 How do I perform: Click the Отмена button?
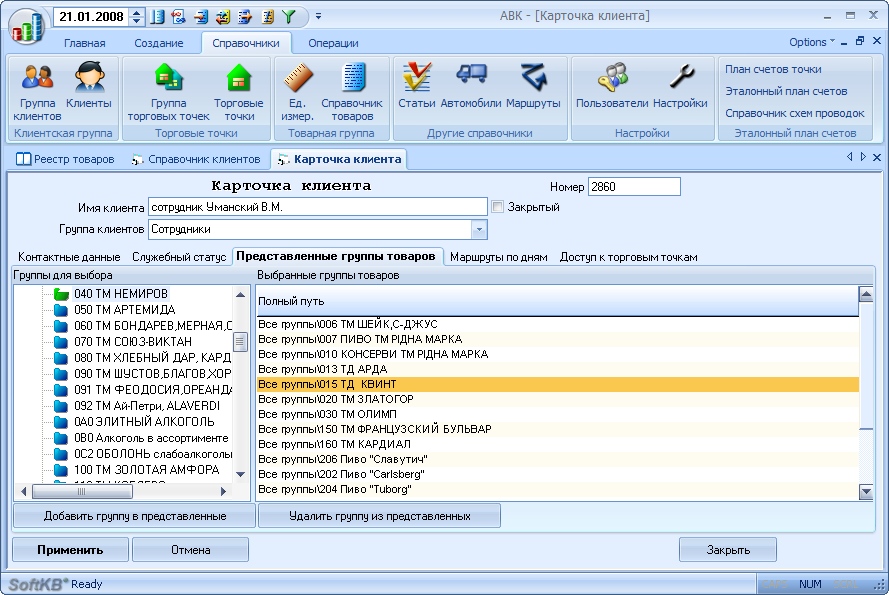(190, 550)
